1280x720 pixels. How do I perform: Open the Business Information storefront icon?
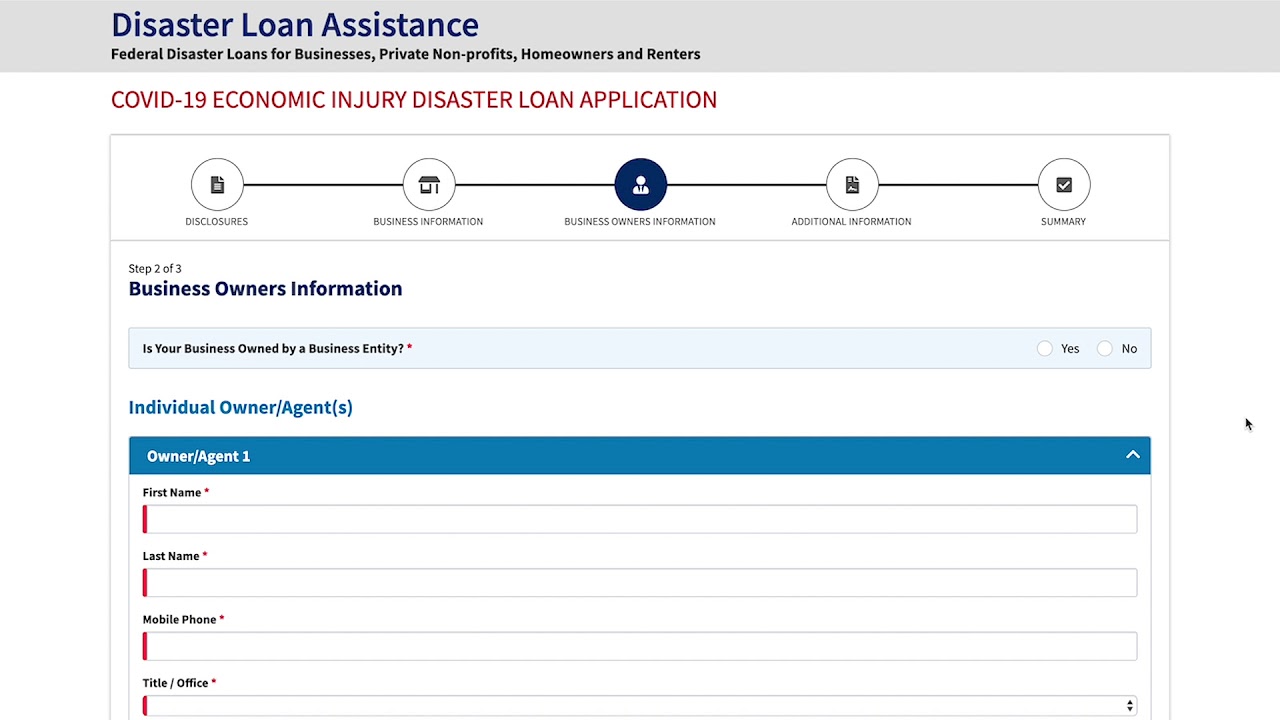[429, 185]
